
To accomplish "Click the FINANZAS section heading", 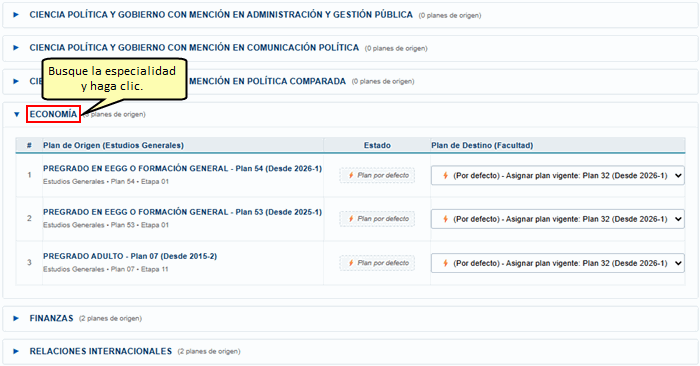I will 51,318.
